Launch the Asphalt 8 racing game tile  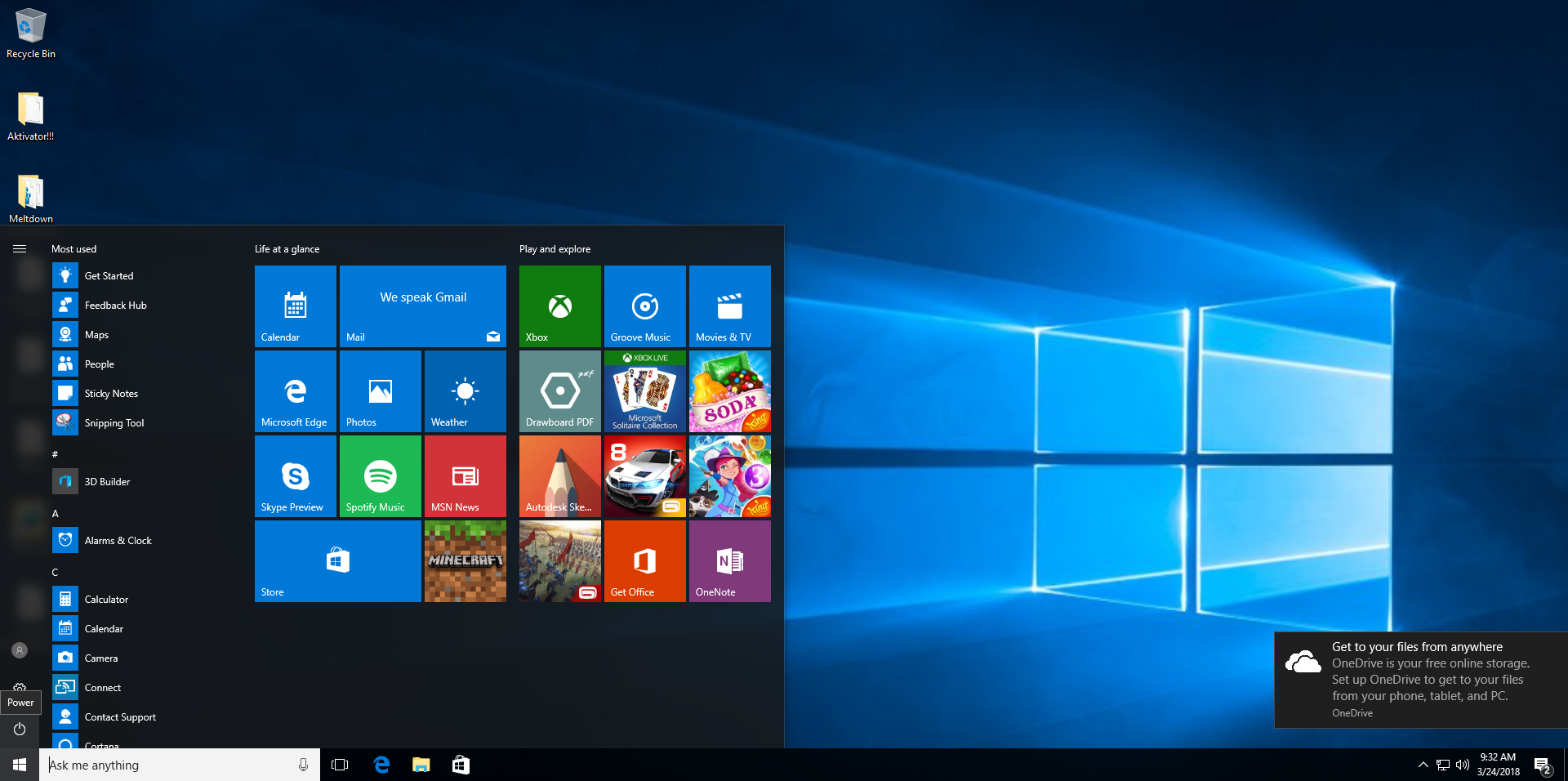tap(645, 476)
